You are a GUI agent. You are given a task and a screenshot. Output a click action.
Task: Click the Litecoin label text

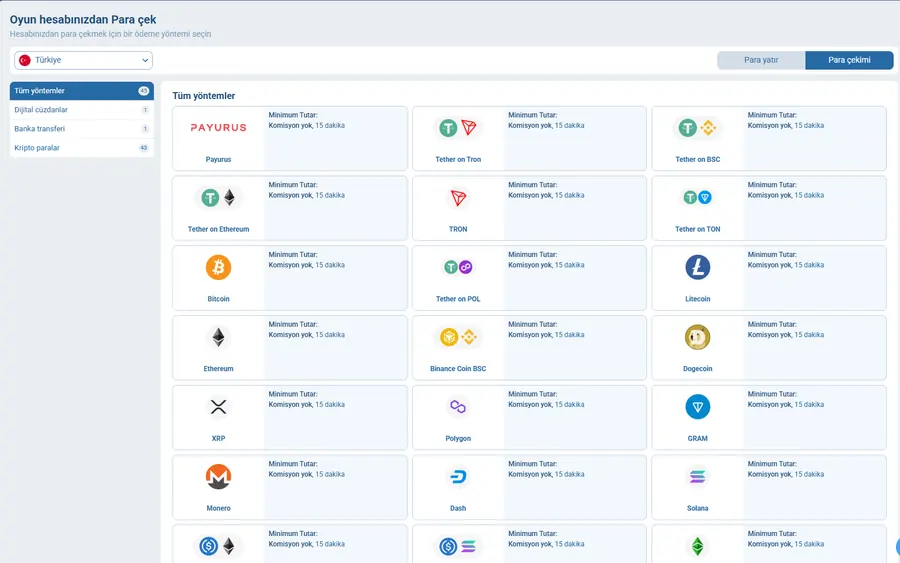[697, 299]
